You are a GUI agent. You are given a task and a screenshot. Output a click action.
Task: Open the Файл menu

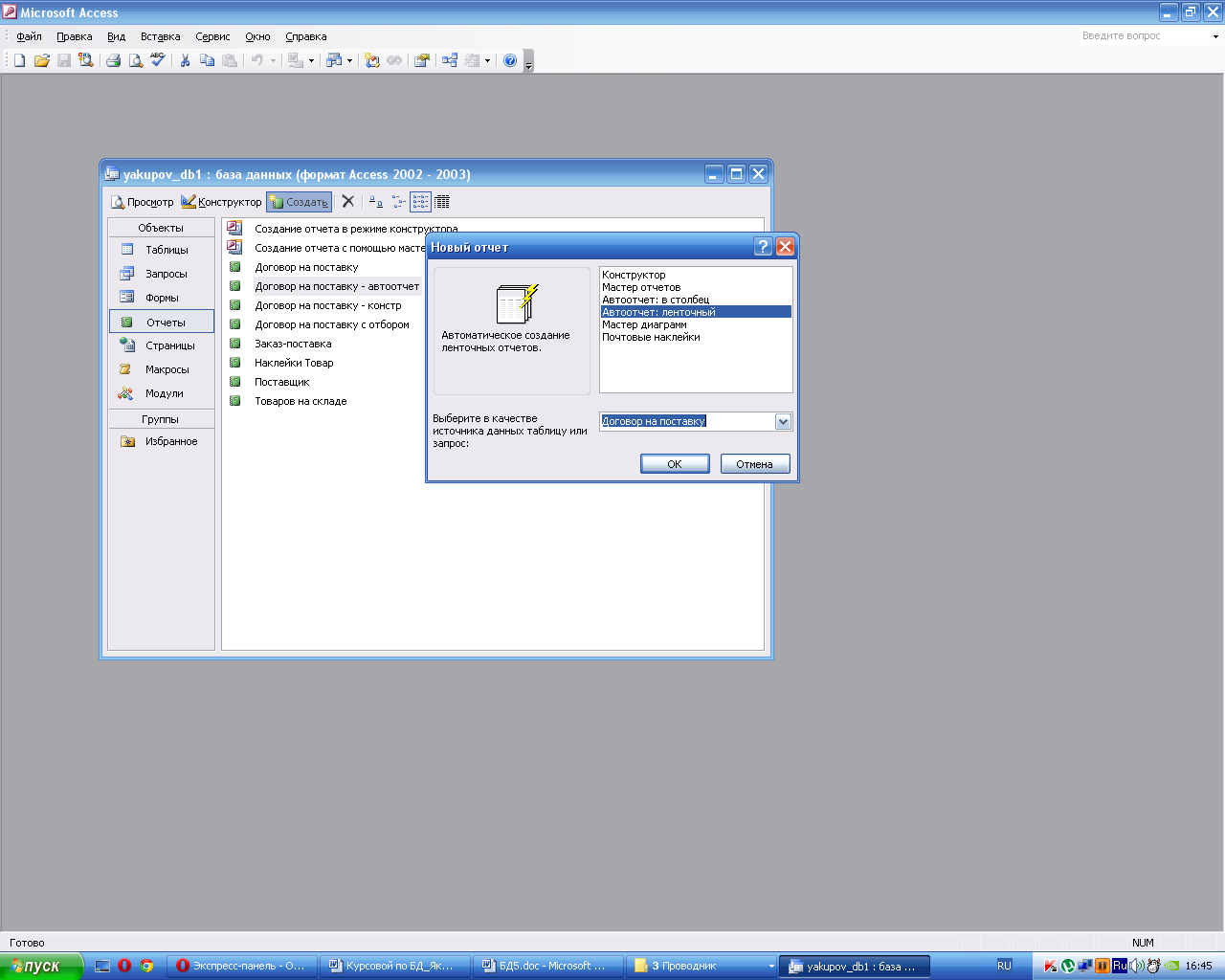point(30,36)
